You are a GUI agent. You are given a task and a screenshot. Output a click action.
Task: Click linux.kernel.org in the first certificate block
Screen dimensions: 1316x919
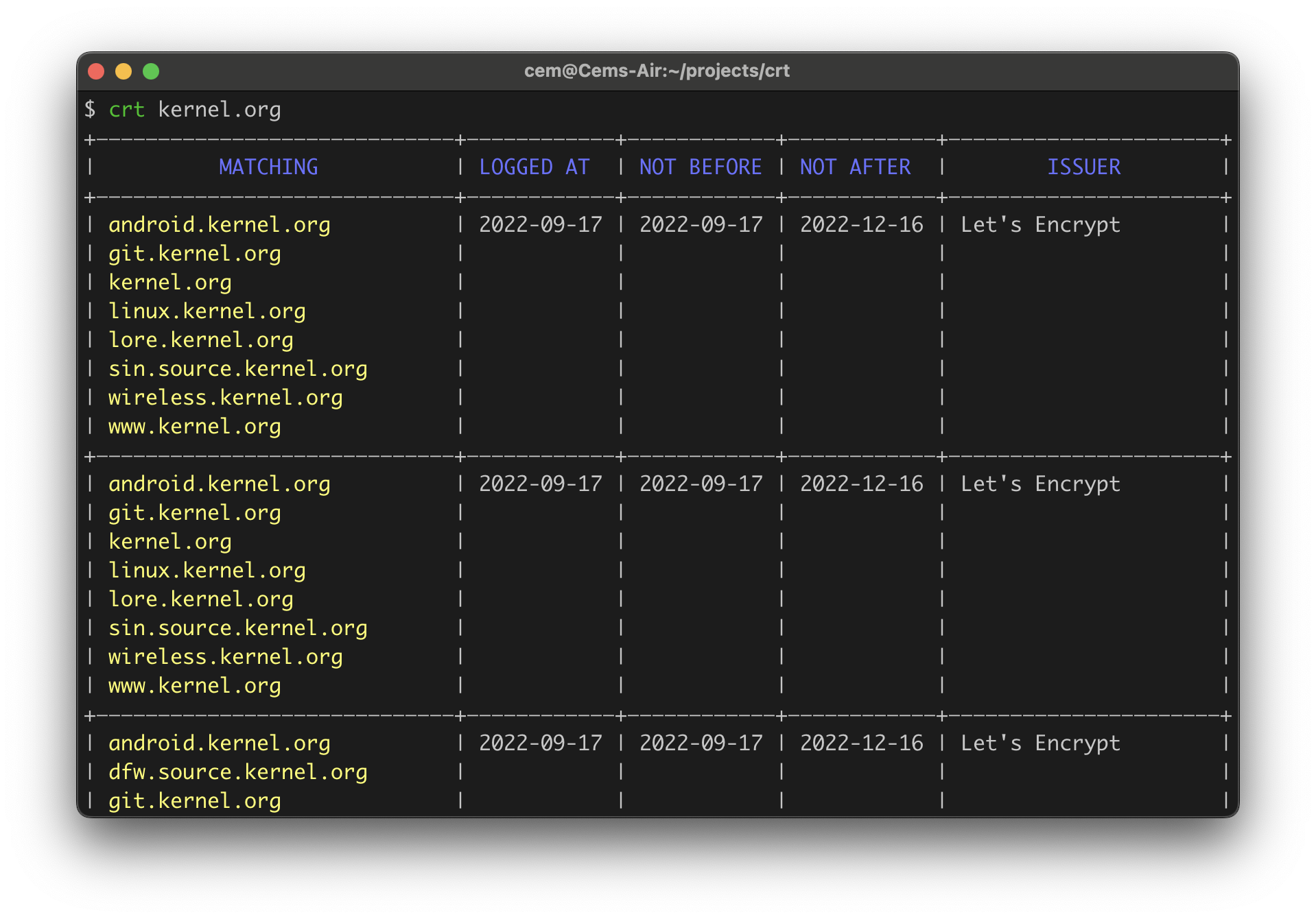point(207,311)
